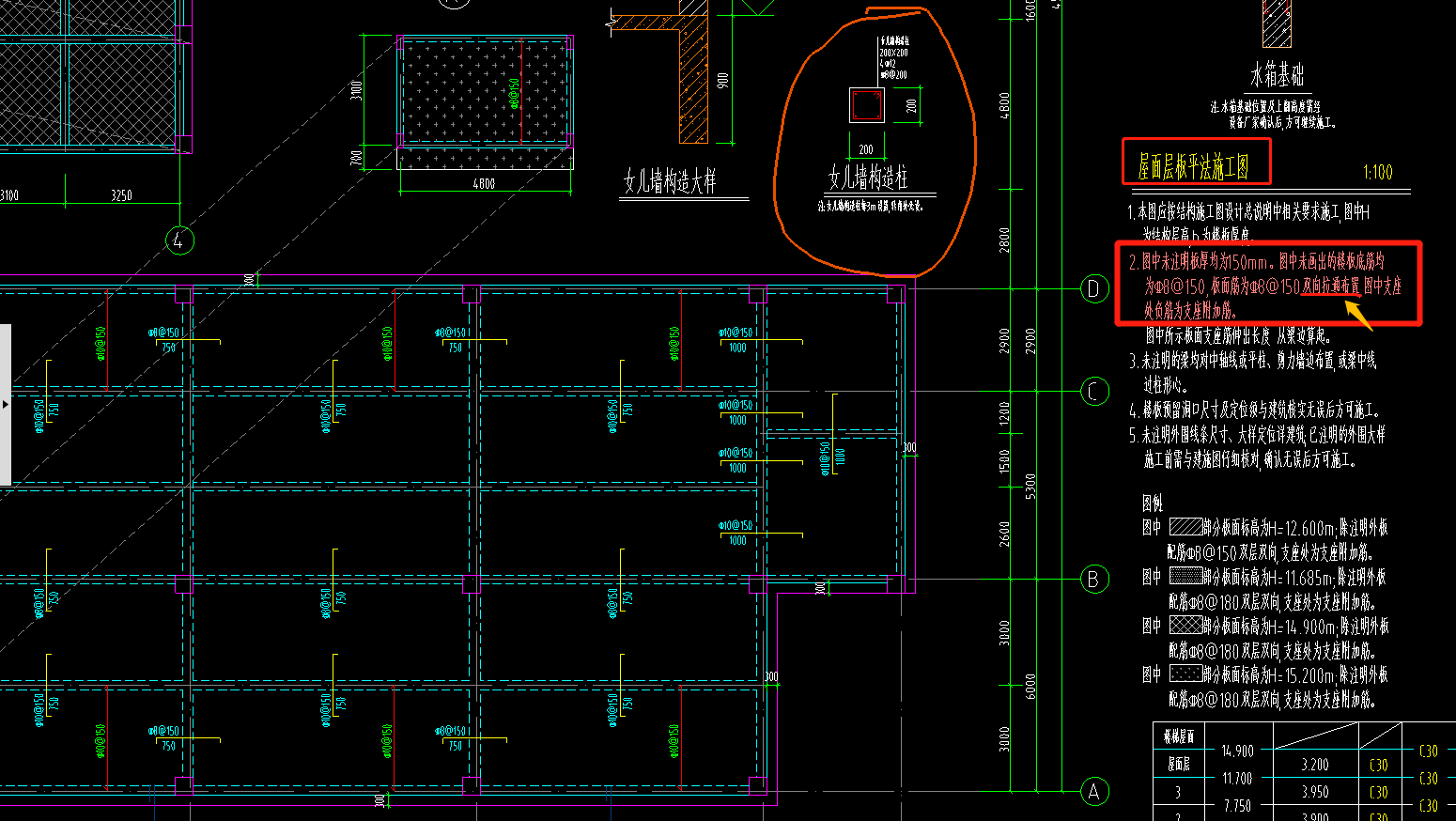
Task: Click note 4 beginning 楼板预留洞口尺寸
Action: click(1254, 410)
